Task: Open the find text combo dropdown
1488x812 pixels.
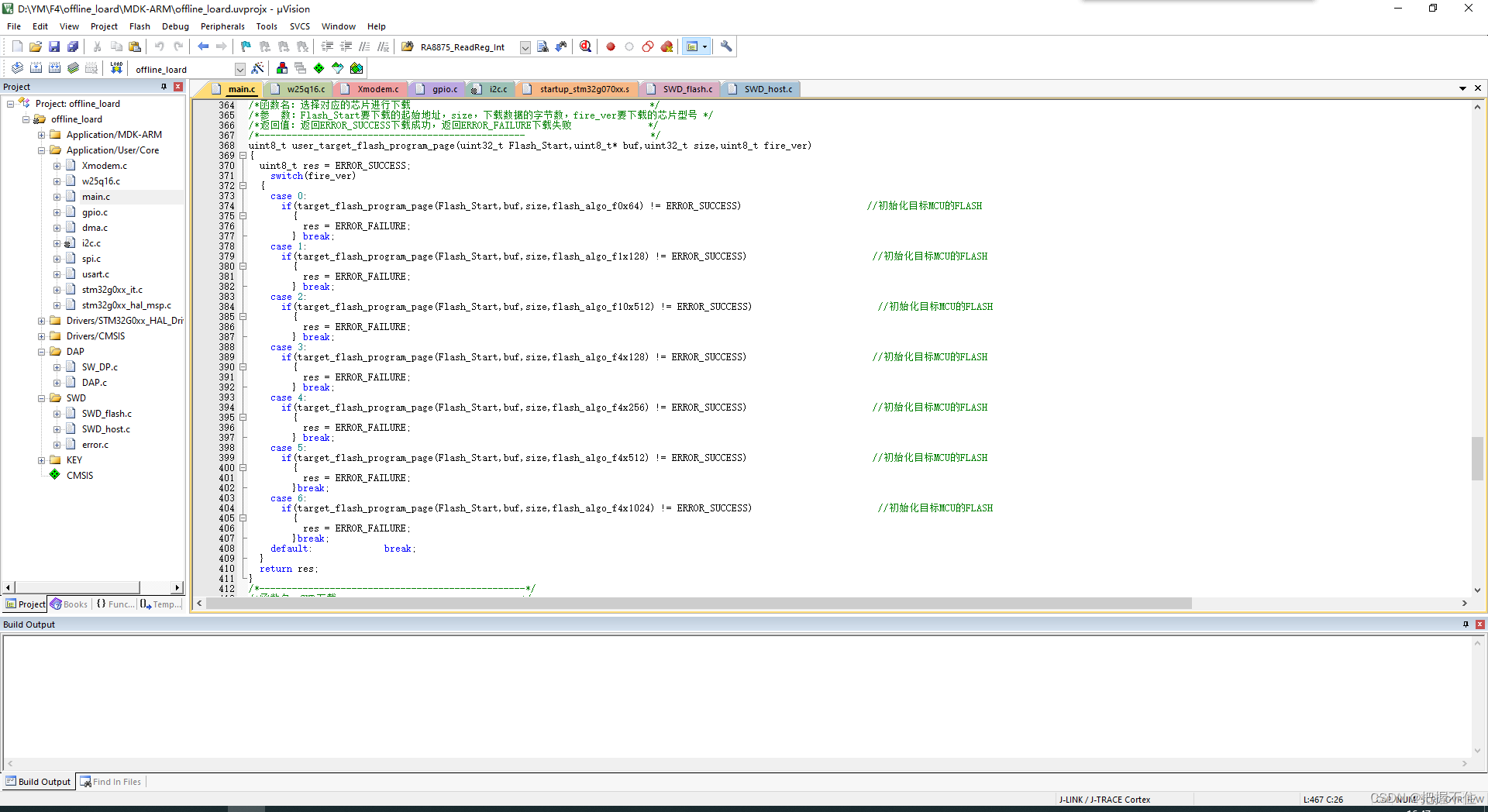Action: coord(525,47)
